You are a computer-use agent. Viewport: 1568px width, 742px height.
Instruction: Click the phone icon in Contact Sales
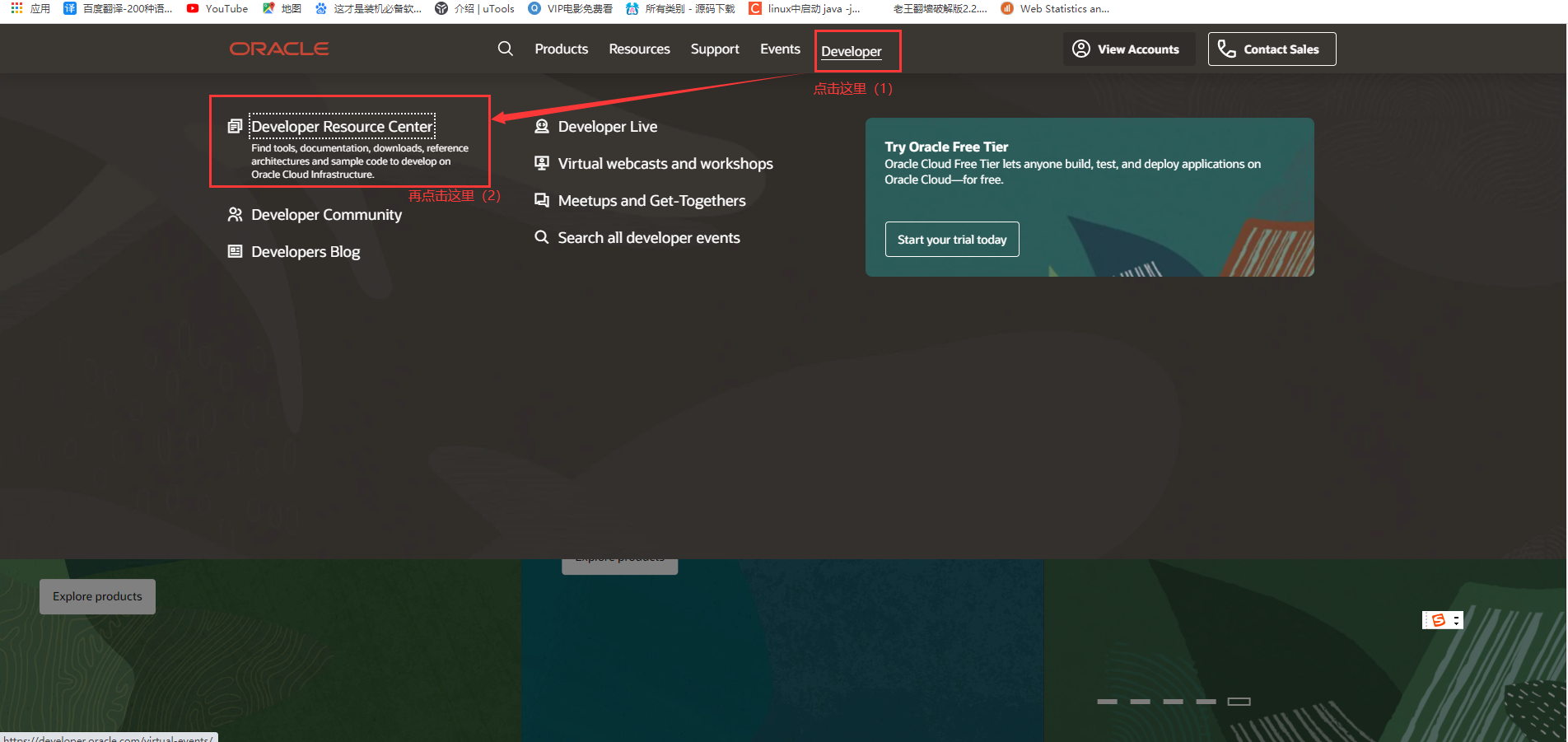[x=1226, y=49]
